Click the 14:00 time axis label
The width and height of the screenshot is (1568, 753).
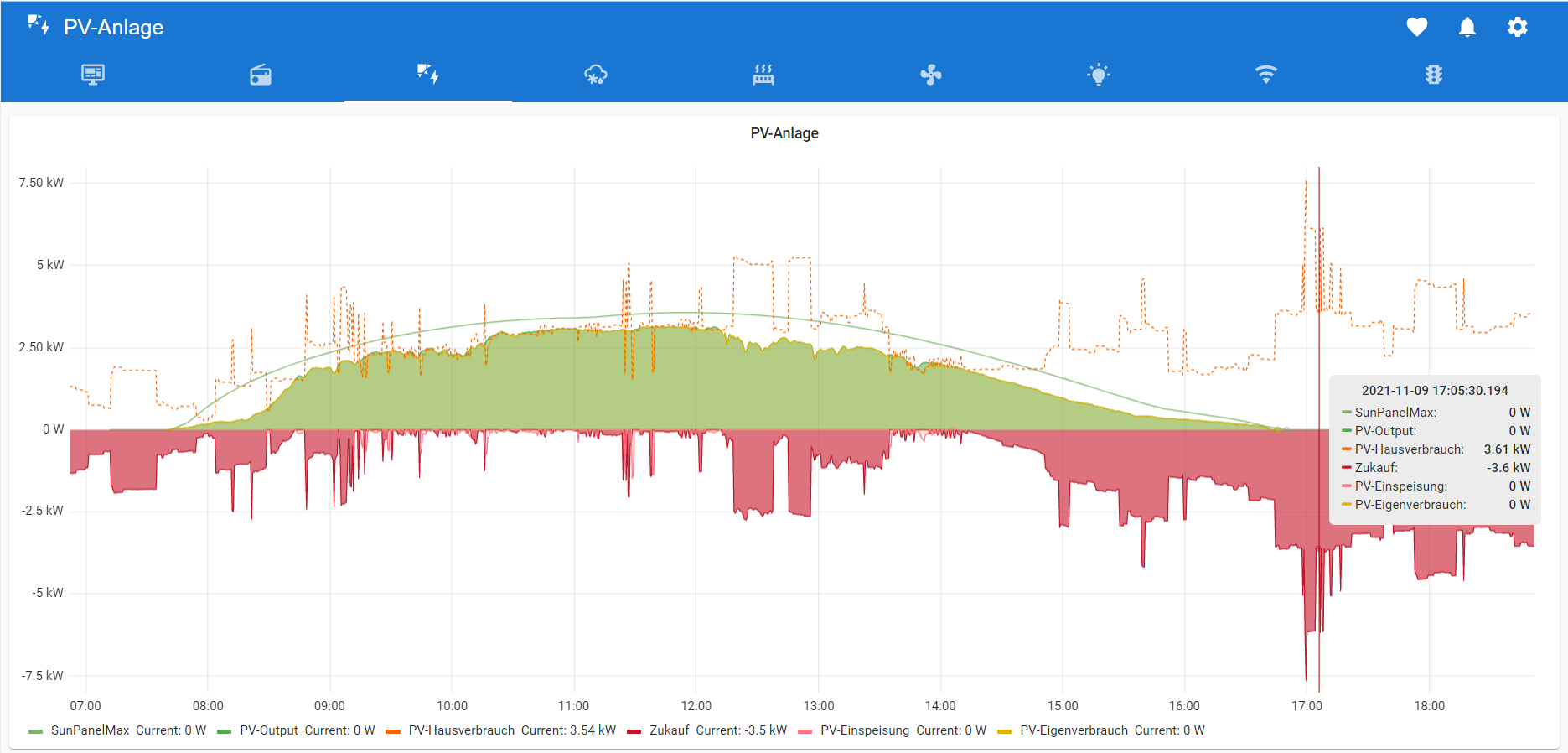940,706
